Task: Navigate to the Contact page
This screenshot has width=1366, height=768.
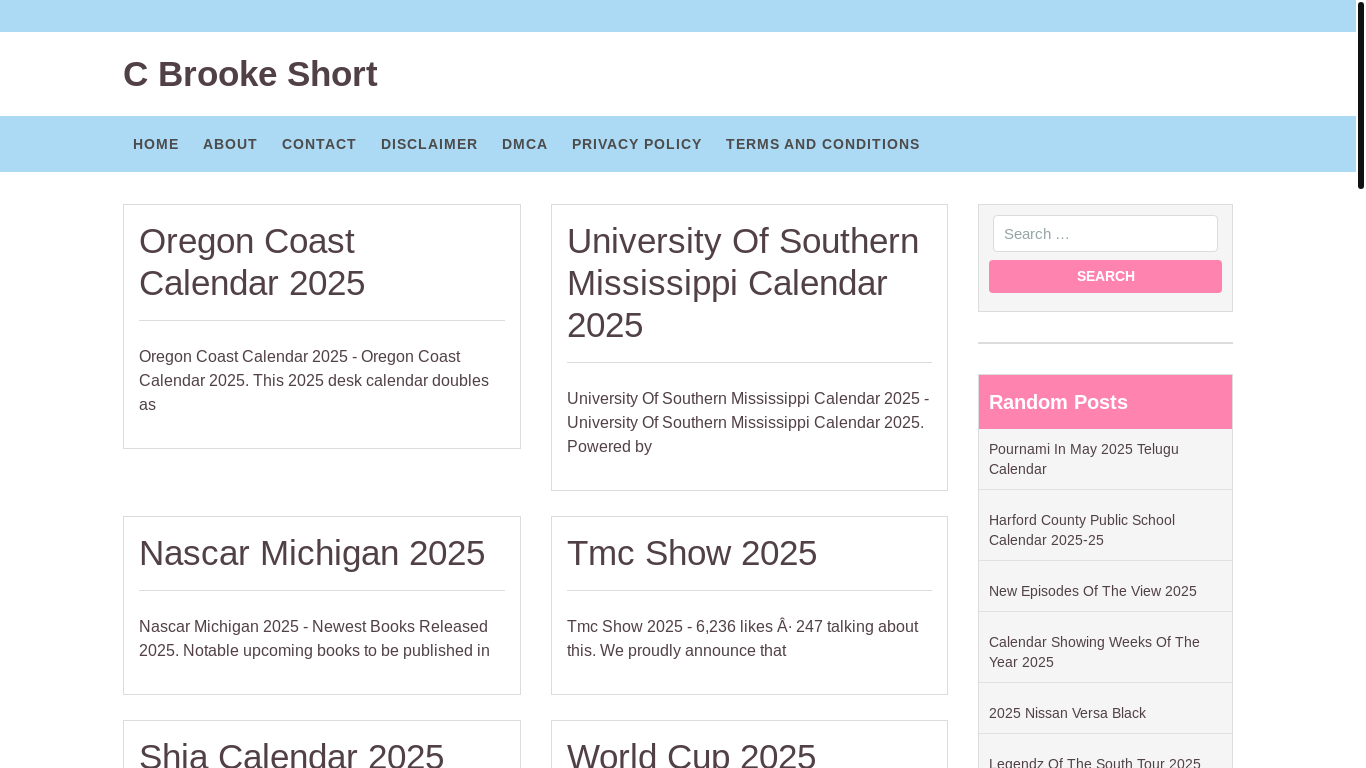Action: coord(319,144)
